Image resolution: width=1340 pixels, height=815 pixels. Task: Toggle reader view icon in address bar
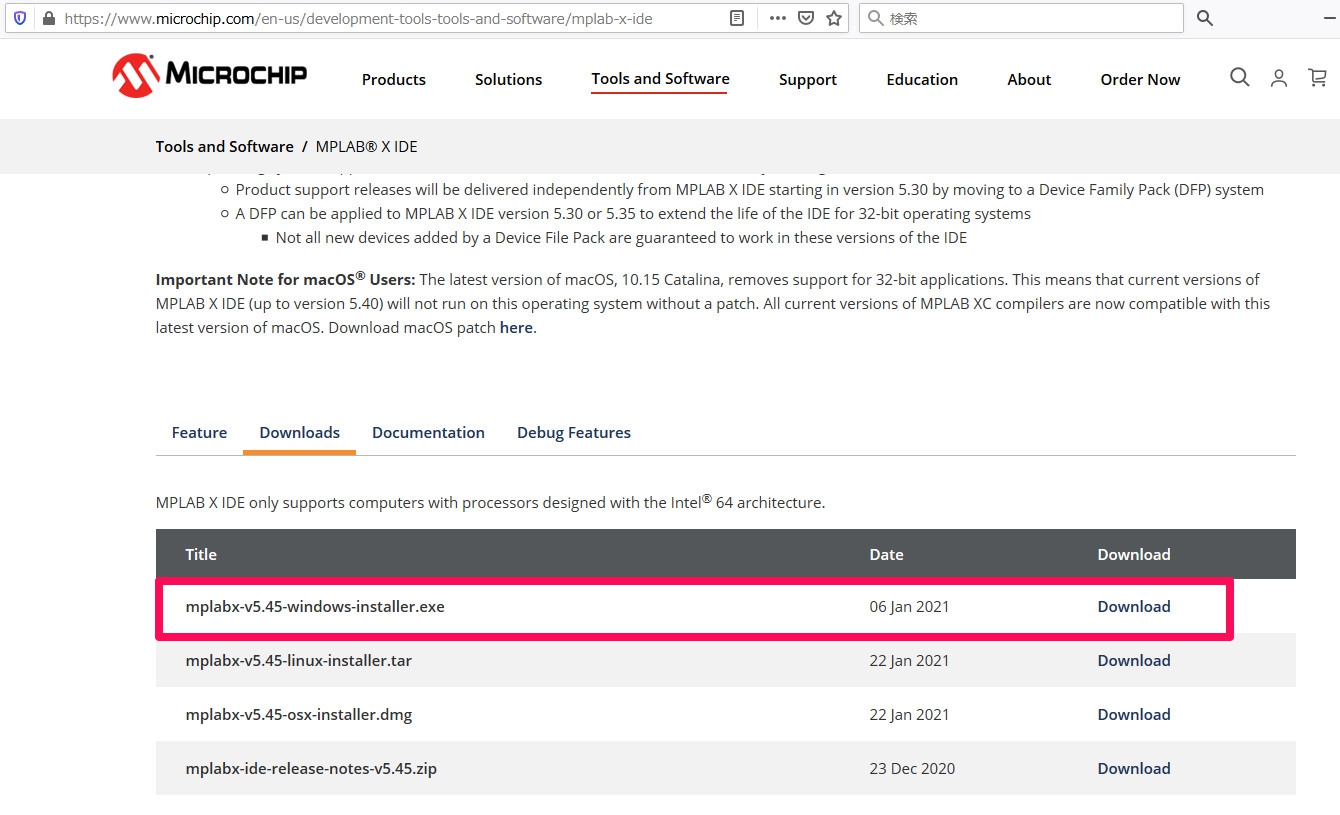point(737,18)
